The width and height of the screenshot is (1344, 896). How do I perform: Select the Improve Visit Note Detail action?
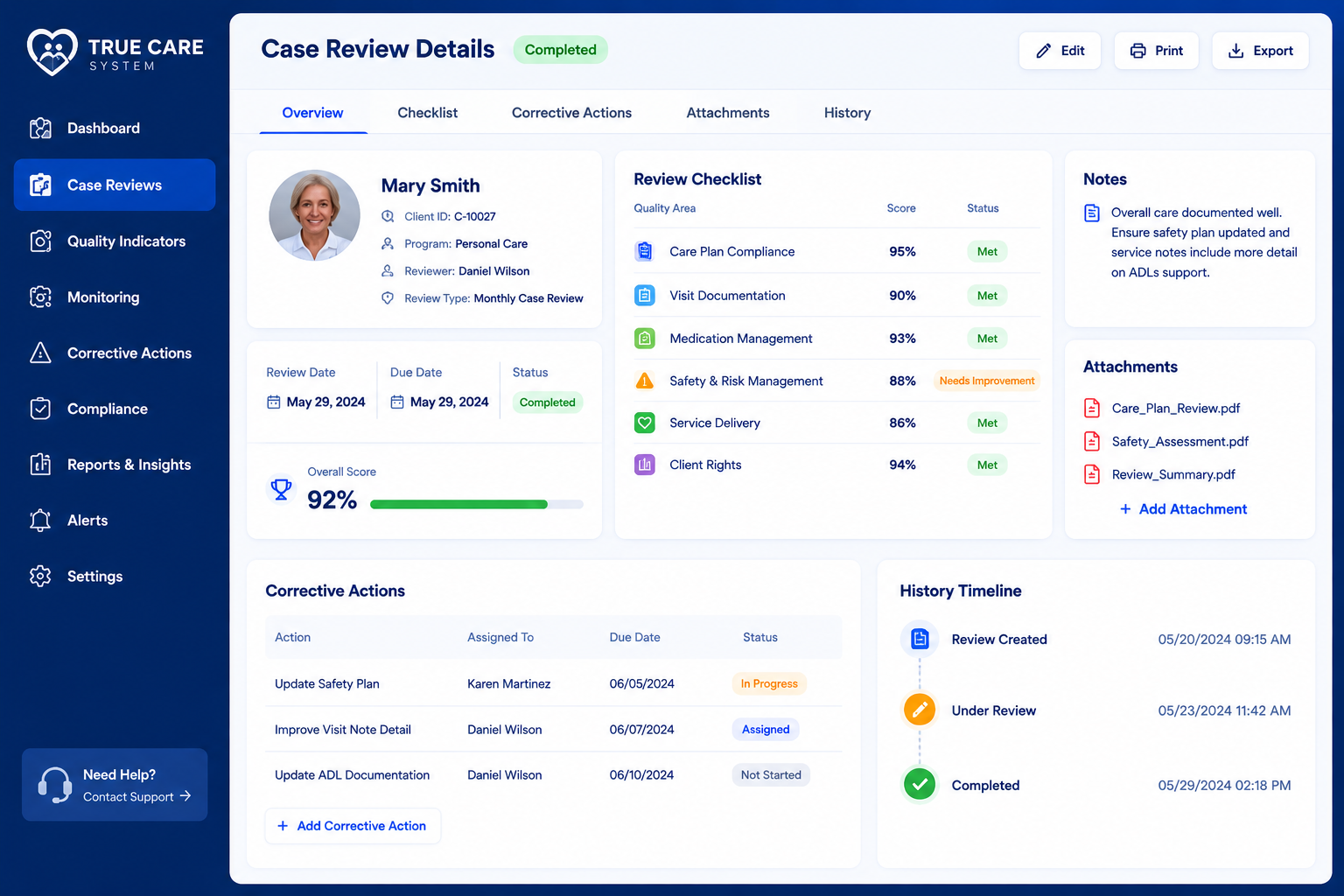[x=343, y=730]
